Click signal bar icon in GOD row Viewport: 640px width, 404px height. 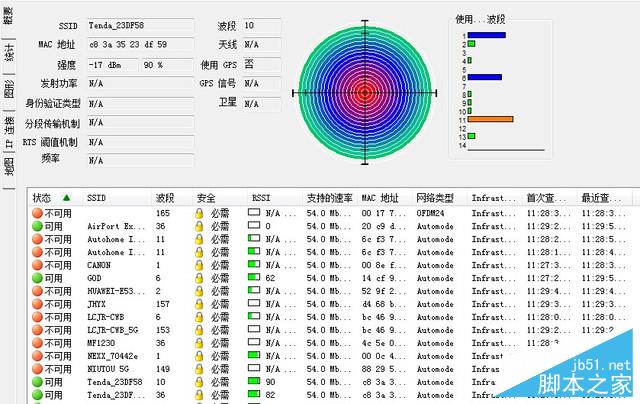[x=254, y=277]
